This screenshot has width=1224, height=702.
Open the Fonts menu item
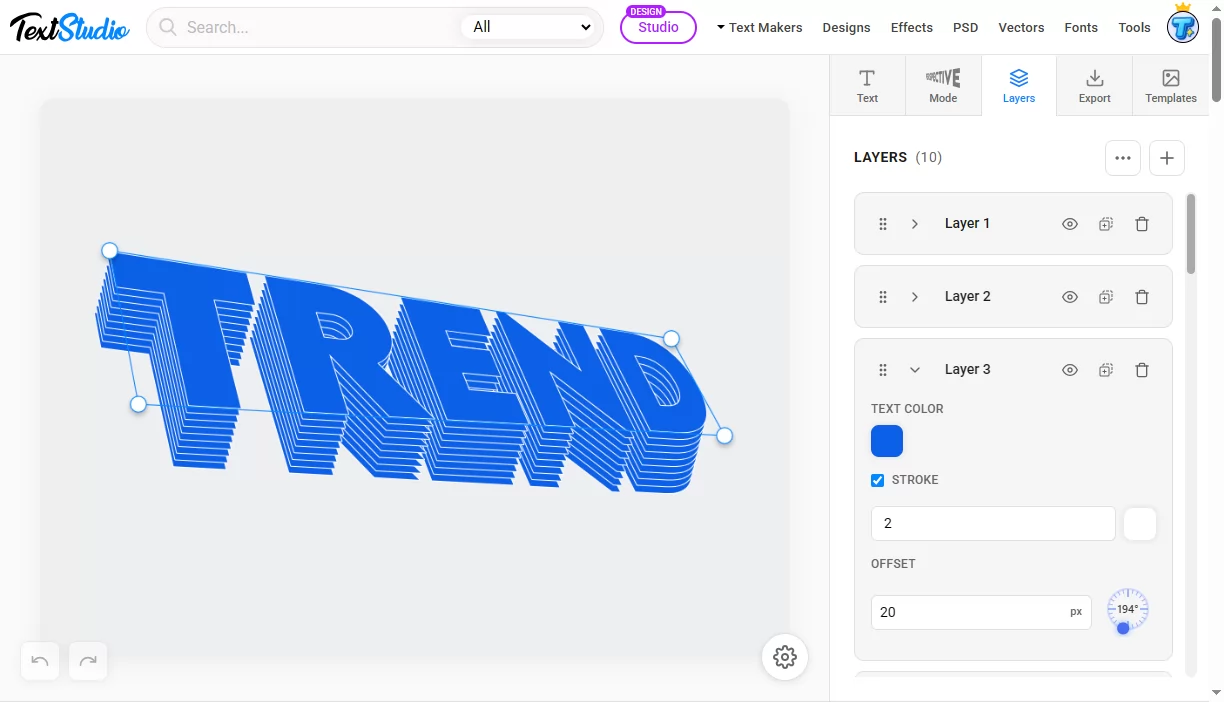[x=1081, y=27]
